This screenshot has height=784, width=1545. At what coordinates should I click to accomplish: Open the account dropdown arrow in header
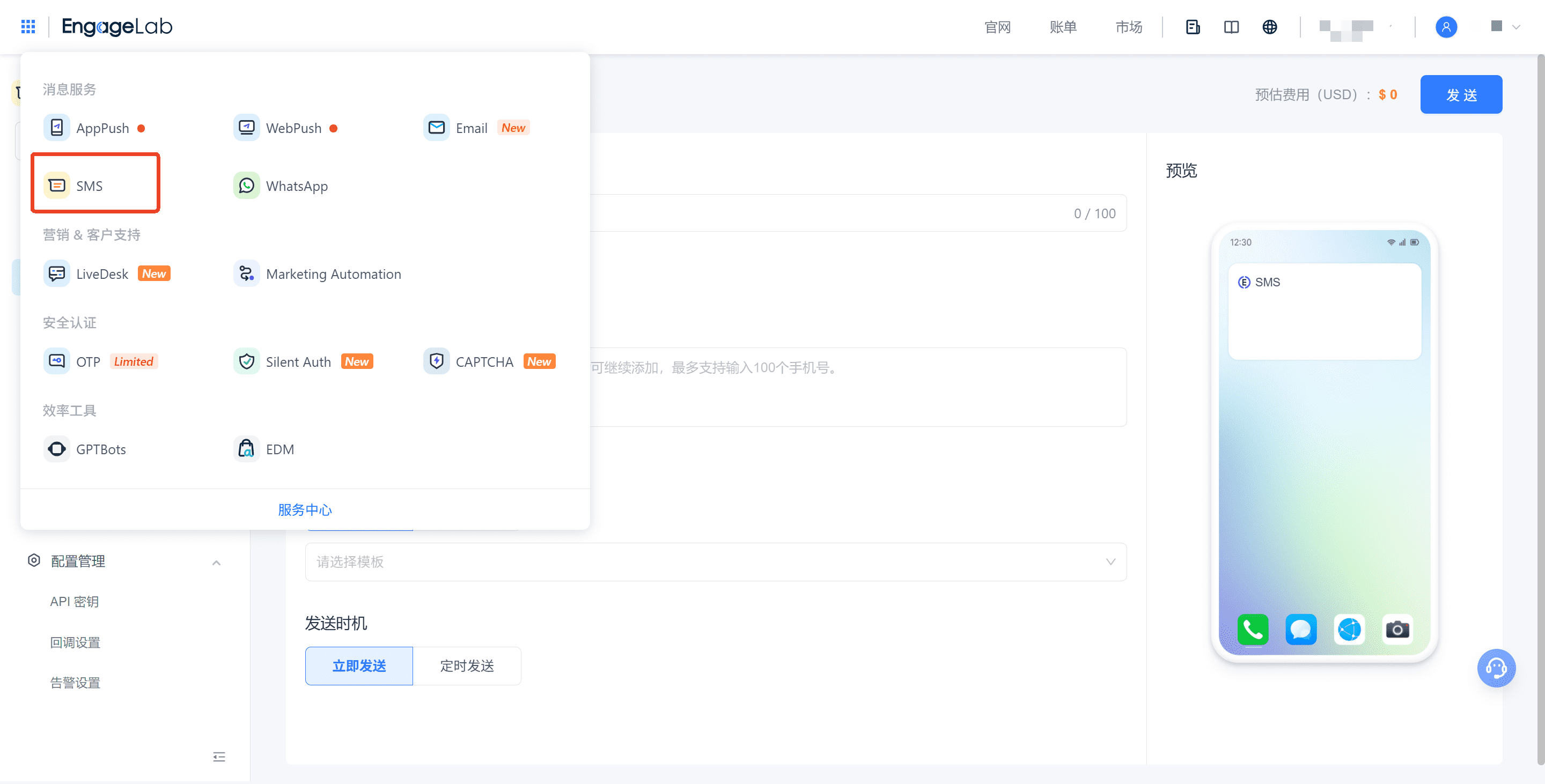tap(1516, 27)
